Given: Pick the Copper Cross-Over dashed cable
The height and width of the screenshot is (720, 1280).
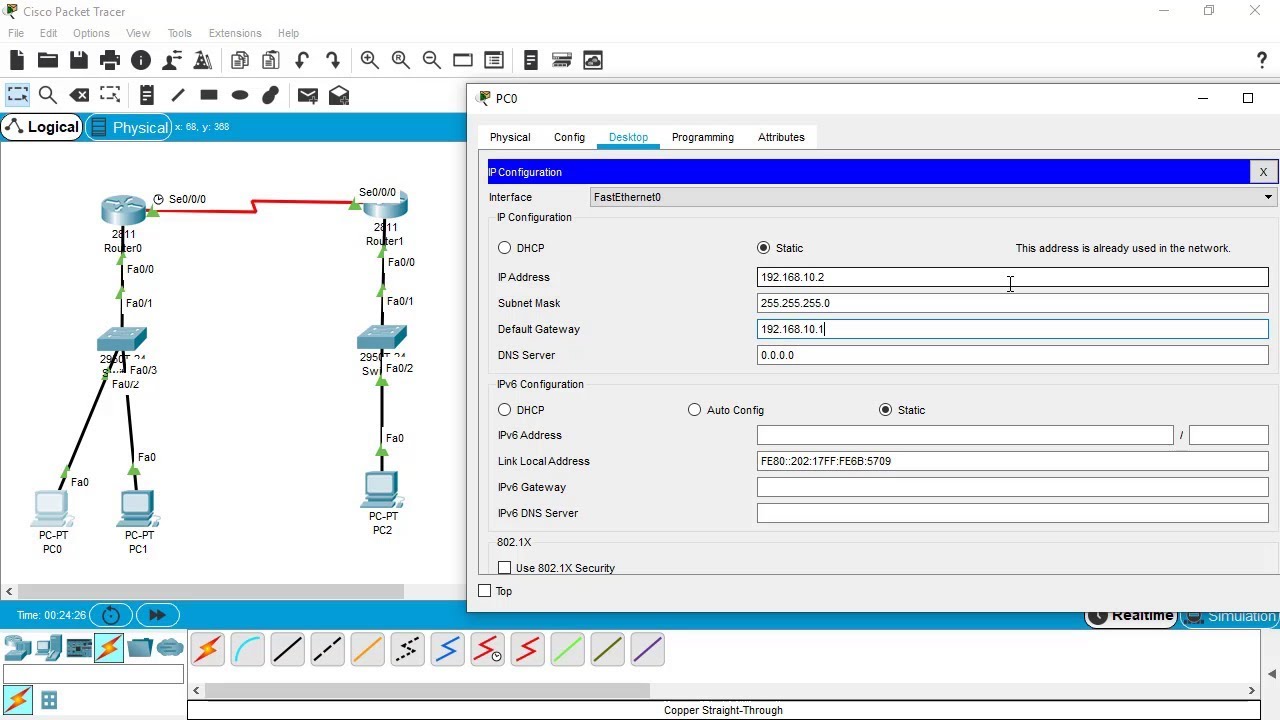Looking at the screenshot, I should point(327,650).
